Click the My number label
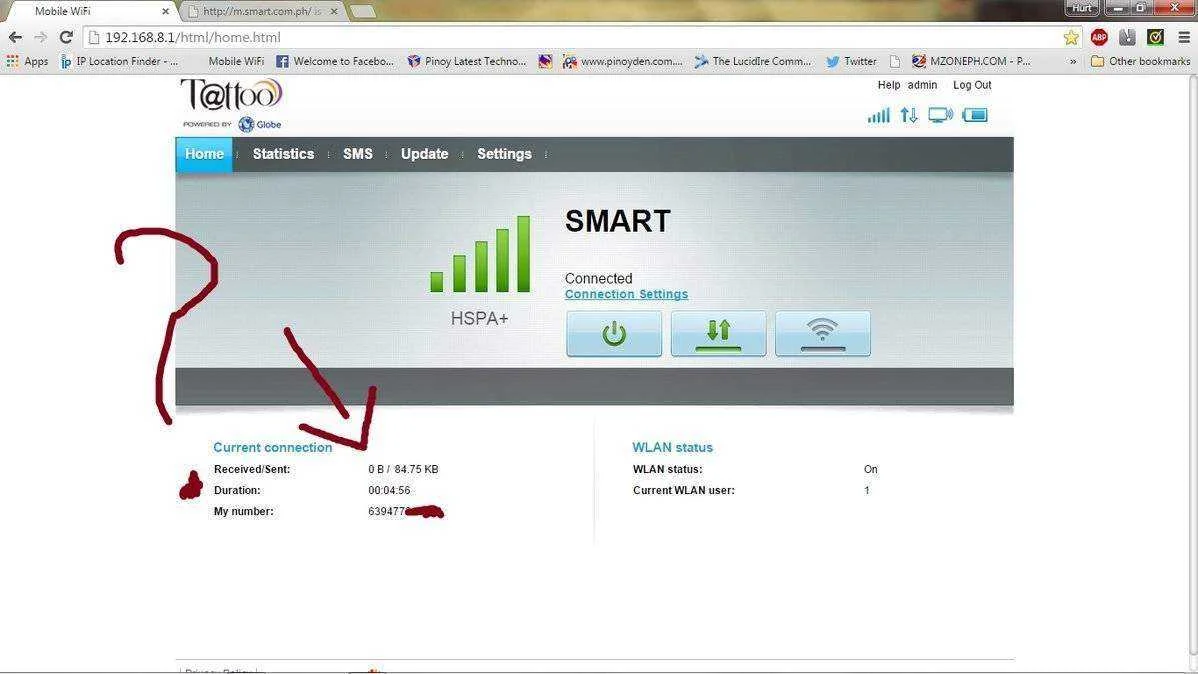Screen dimensions: 1198x674 (244, 511)
